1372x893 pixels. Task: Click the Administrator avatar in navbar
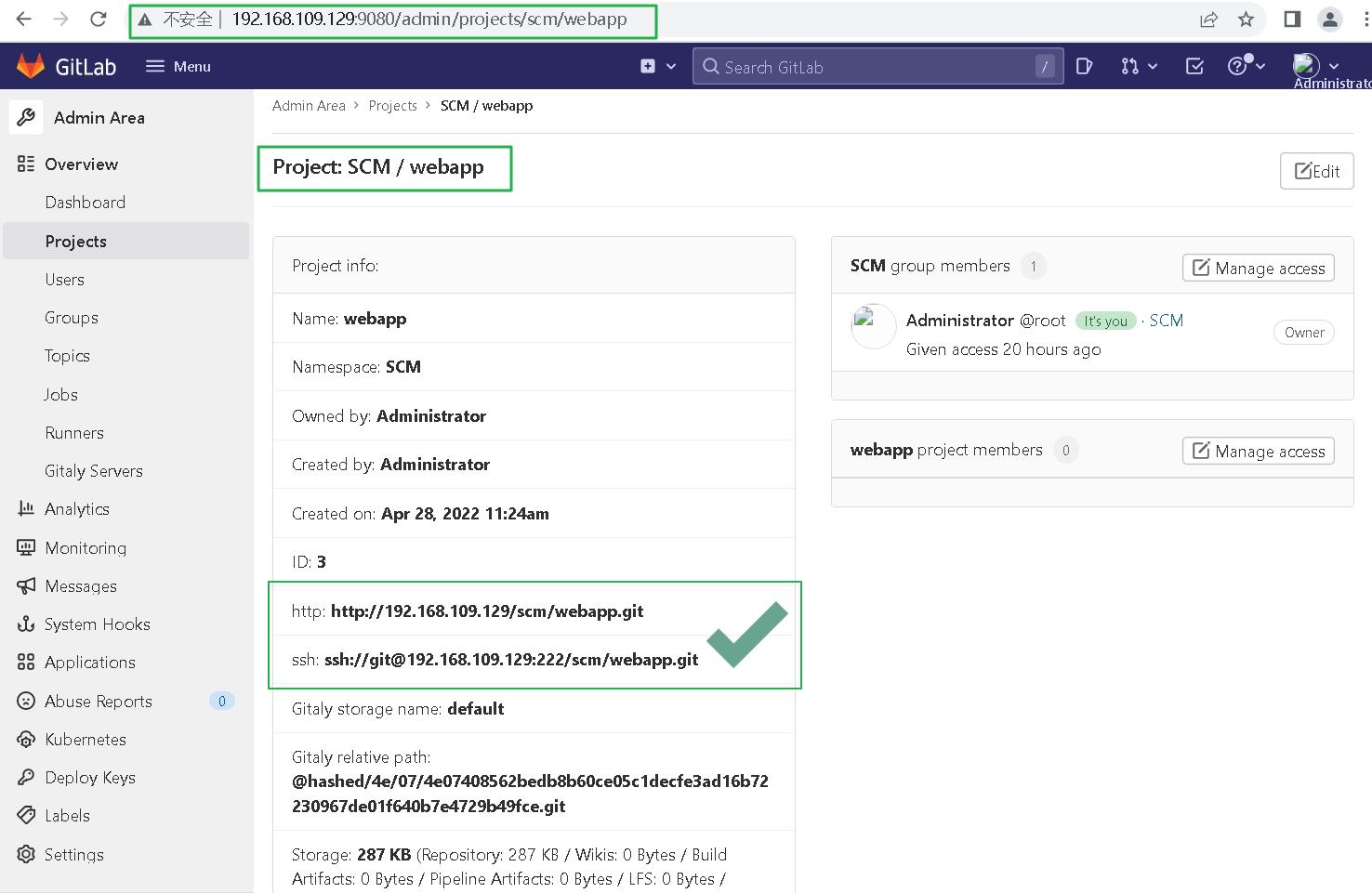coord(1306,65)
